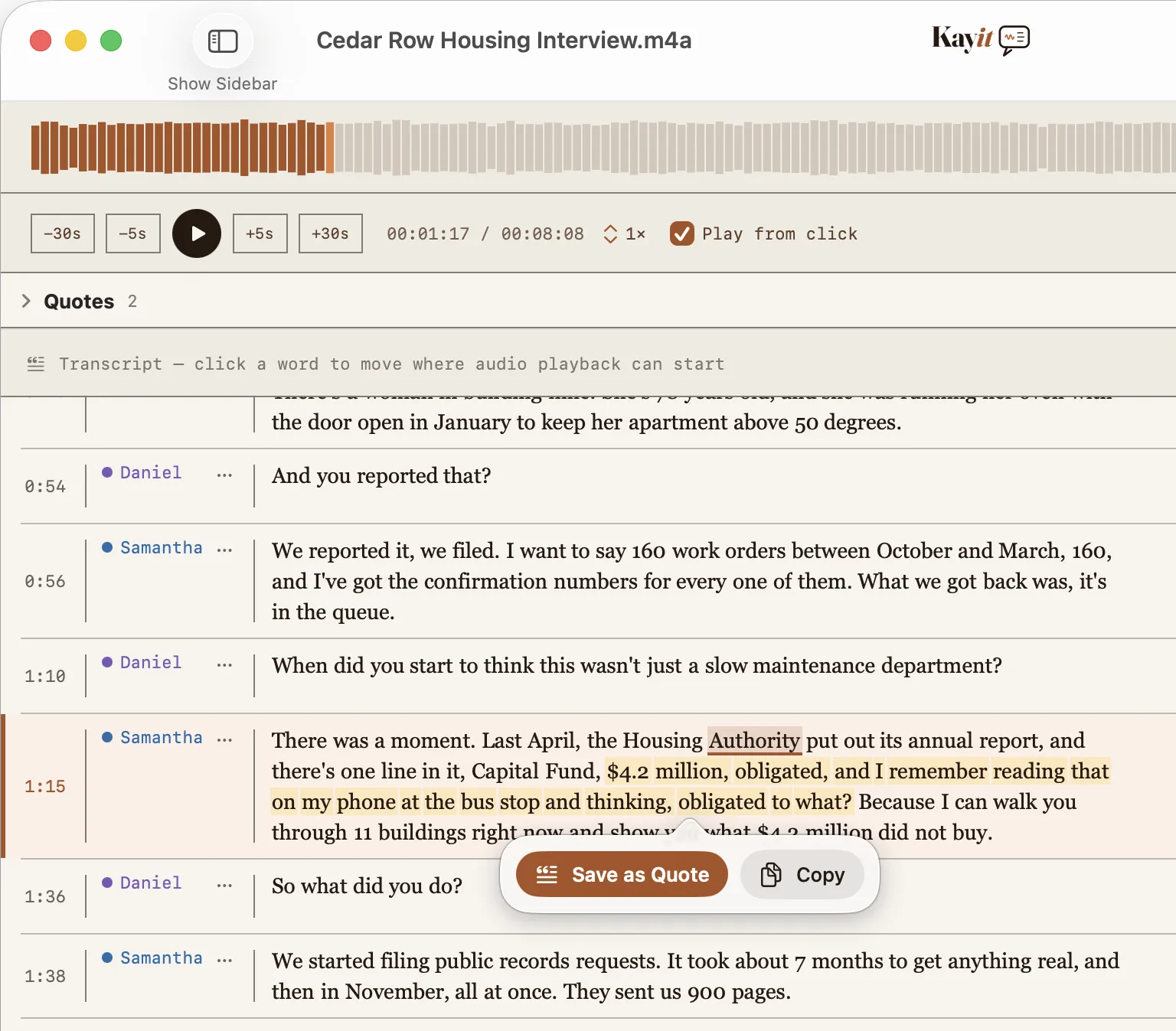
Task: Click the $4.2 text in highlighted selection
Action: pos(628,772)
